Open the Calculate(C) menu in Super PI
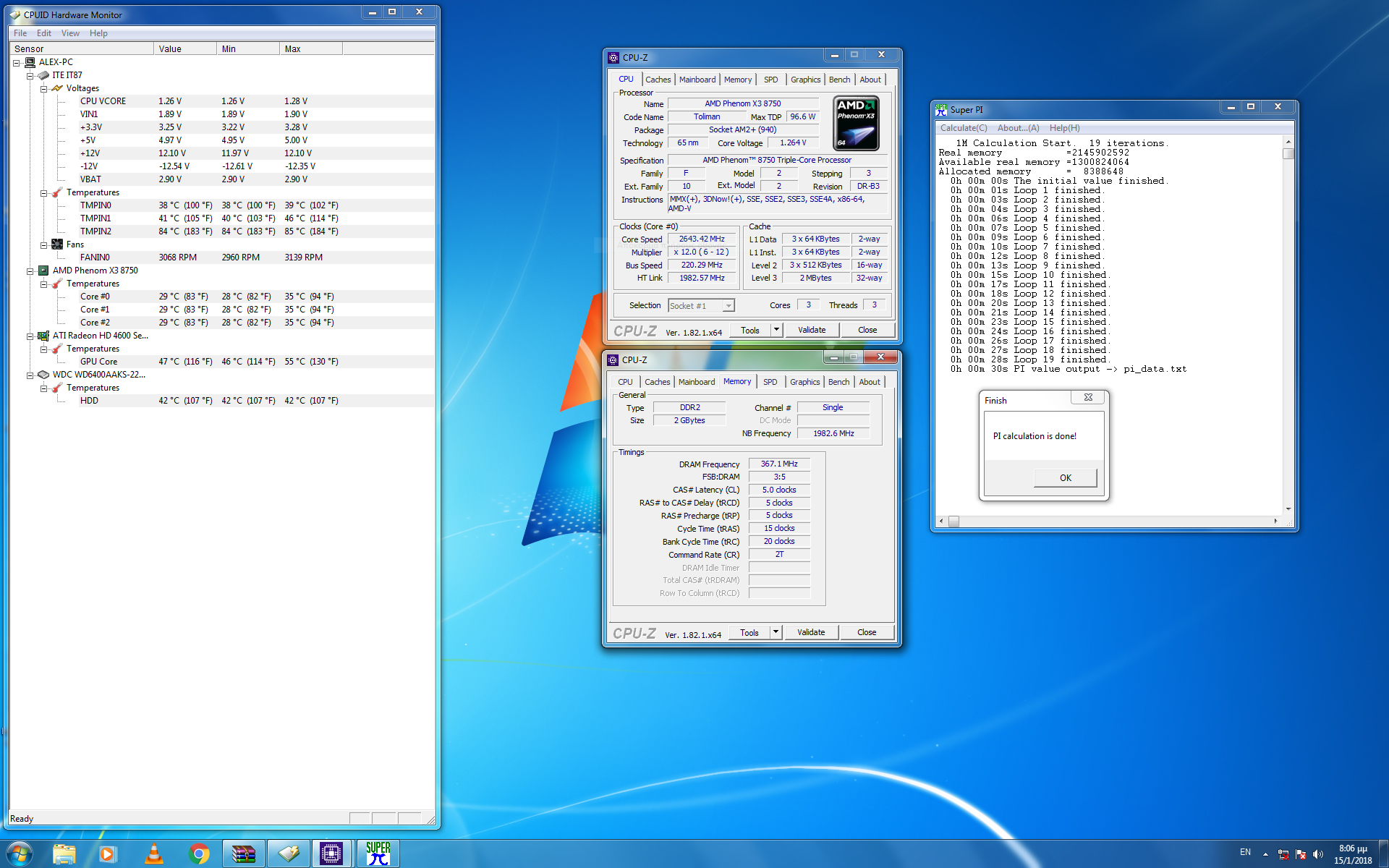This screenshot has height=868, width=1389. click(964, 128)
